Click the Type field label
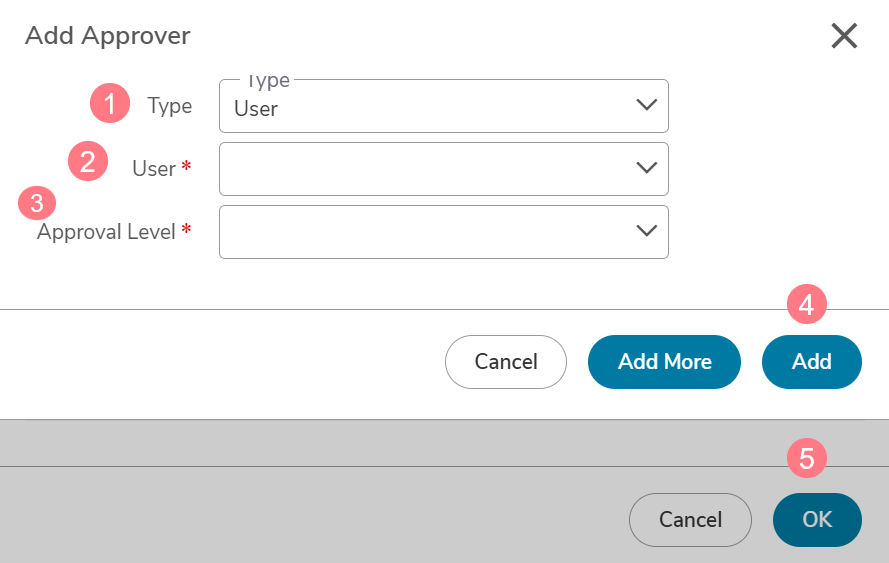The image size is (889, 563). [x=170, y=106]
